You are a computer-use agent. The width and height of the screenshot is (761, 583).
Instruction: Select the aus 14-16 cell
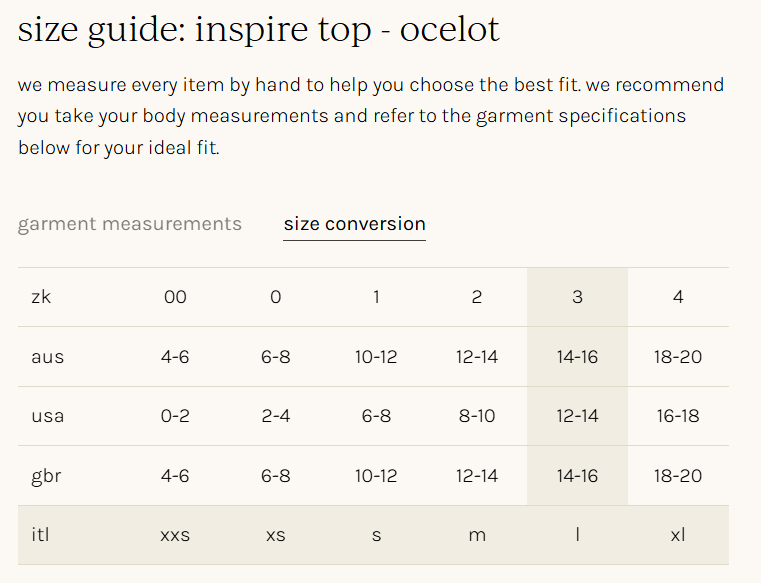(x=577, y=357)
